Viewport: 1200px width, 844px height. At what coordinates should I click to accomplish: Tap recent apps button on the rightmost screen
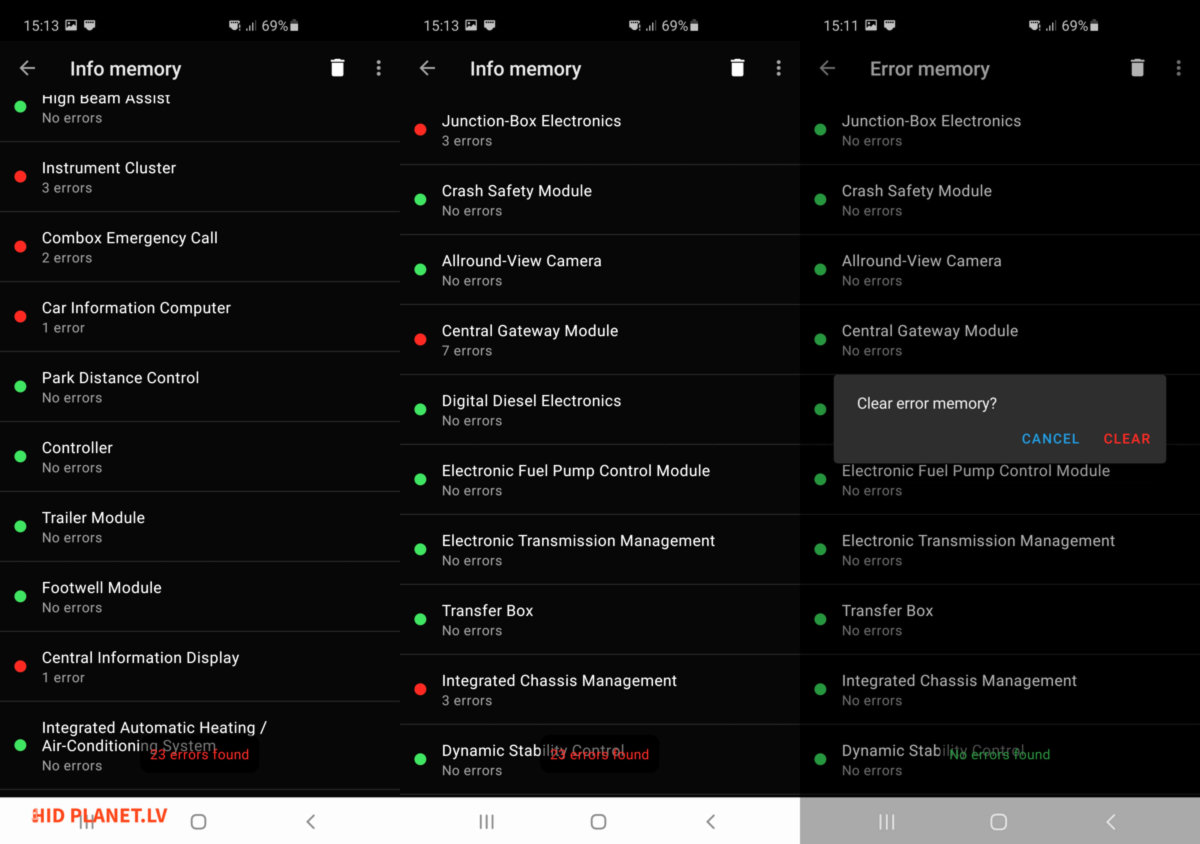pos(886,821)
